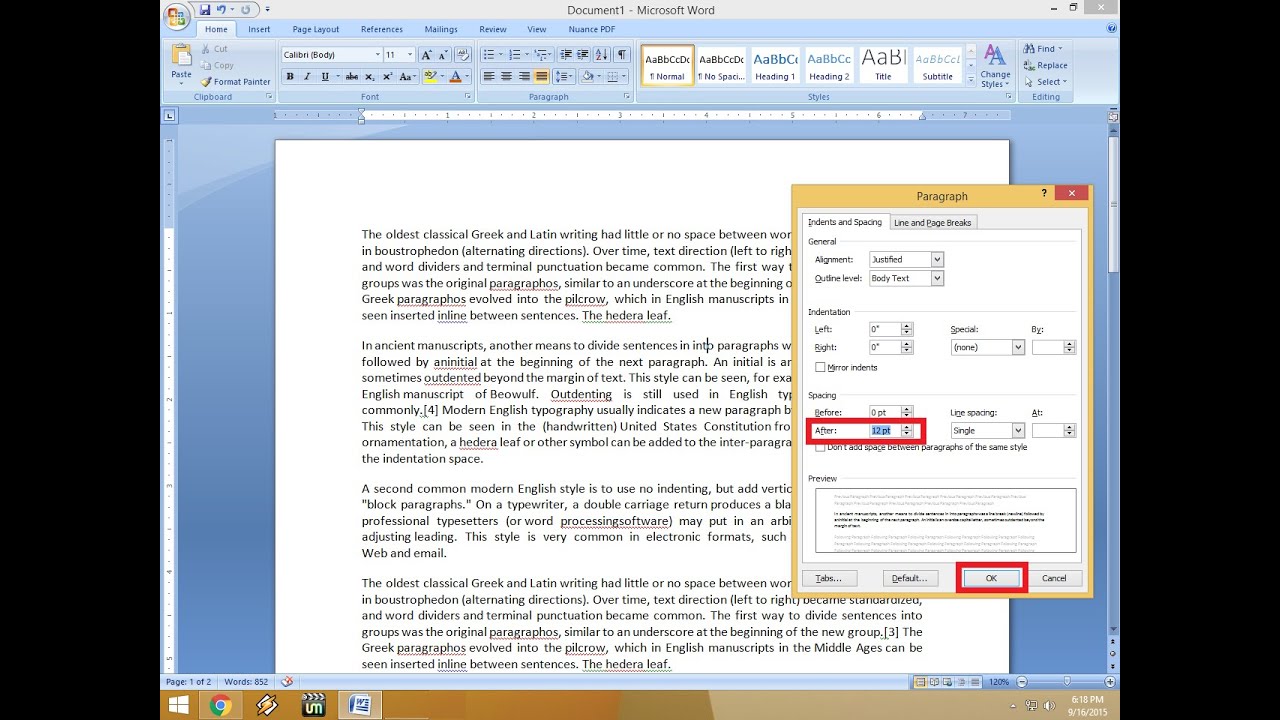The width and height of the screenshot is (1280, 720).
Task: Click the Format Painter
Action: (x=235, y=82)
